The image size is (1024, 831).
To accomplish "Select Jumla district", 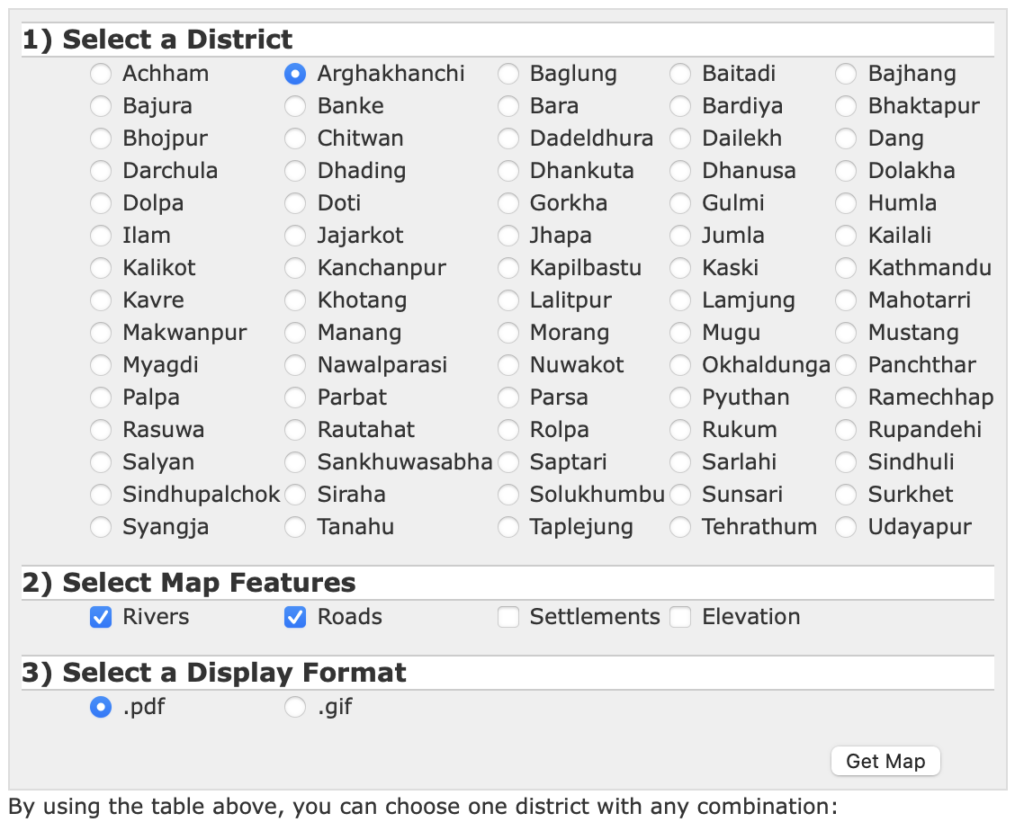I will pos(680,235).
